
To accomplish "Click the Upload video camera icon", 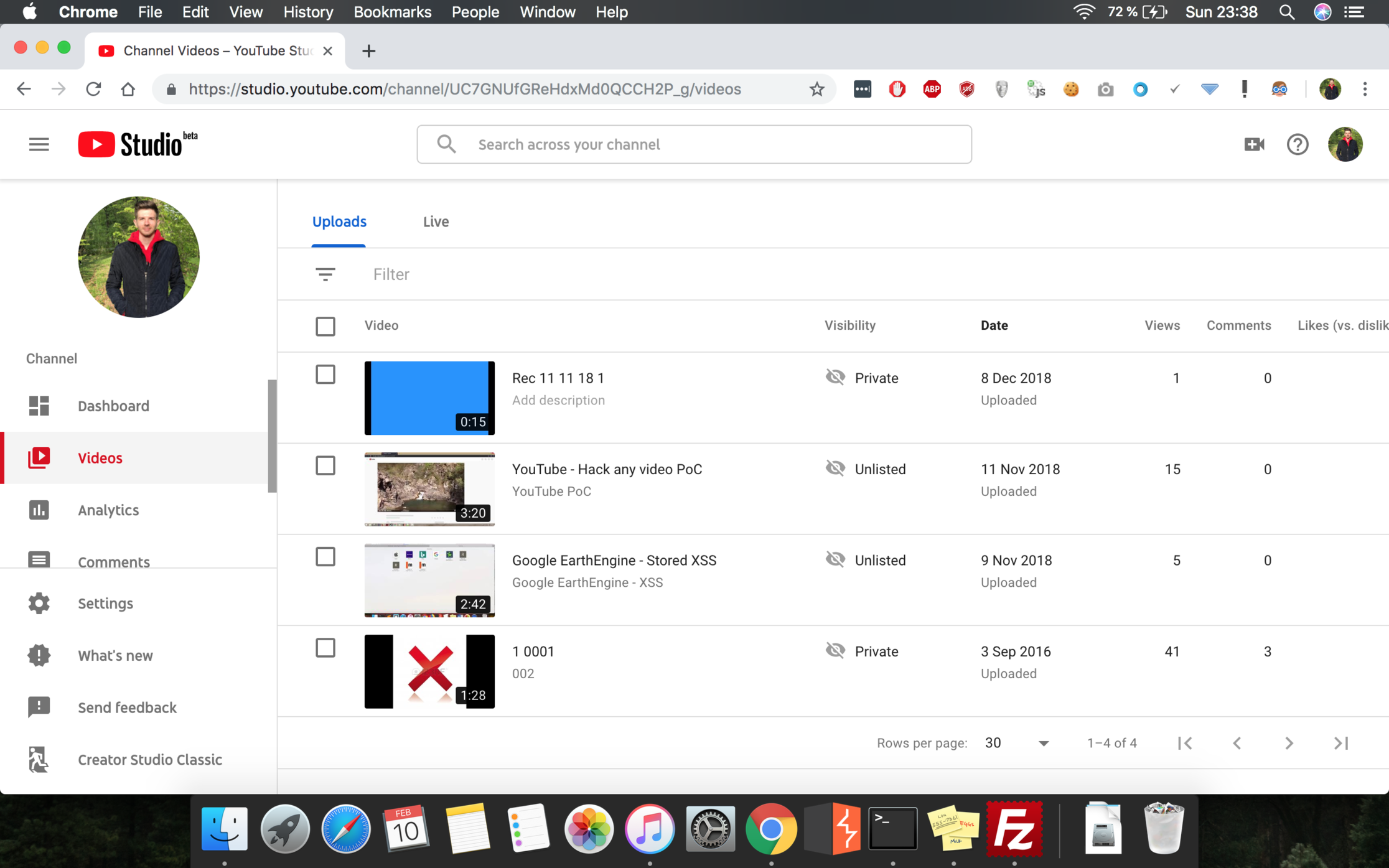I will pyautogui.click(x=1254, y=144).
